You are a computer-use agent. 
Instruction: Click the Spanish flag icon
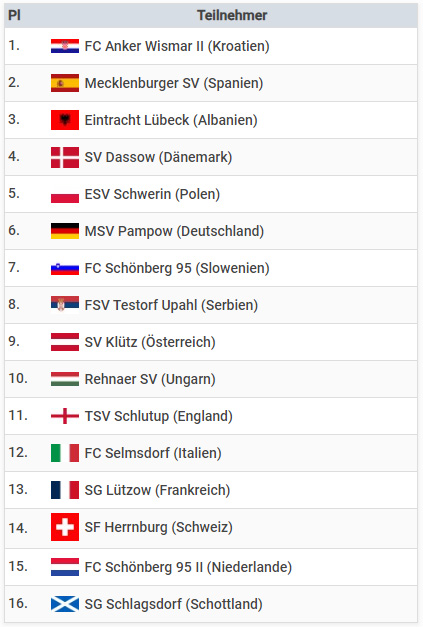pos(65,83)
